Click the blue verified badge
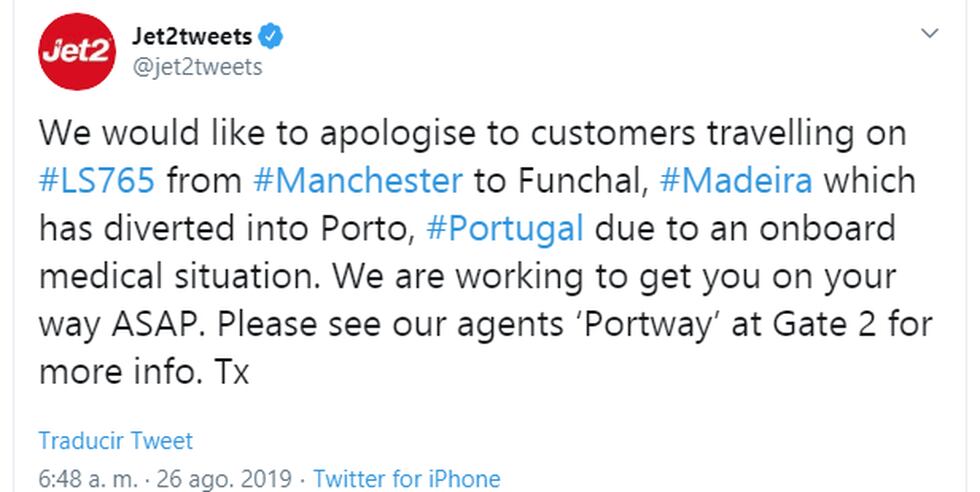Viewport: 980px width, 492px height. 272,38
